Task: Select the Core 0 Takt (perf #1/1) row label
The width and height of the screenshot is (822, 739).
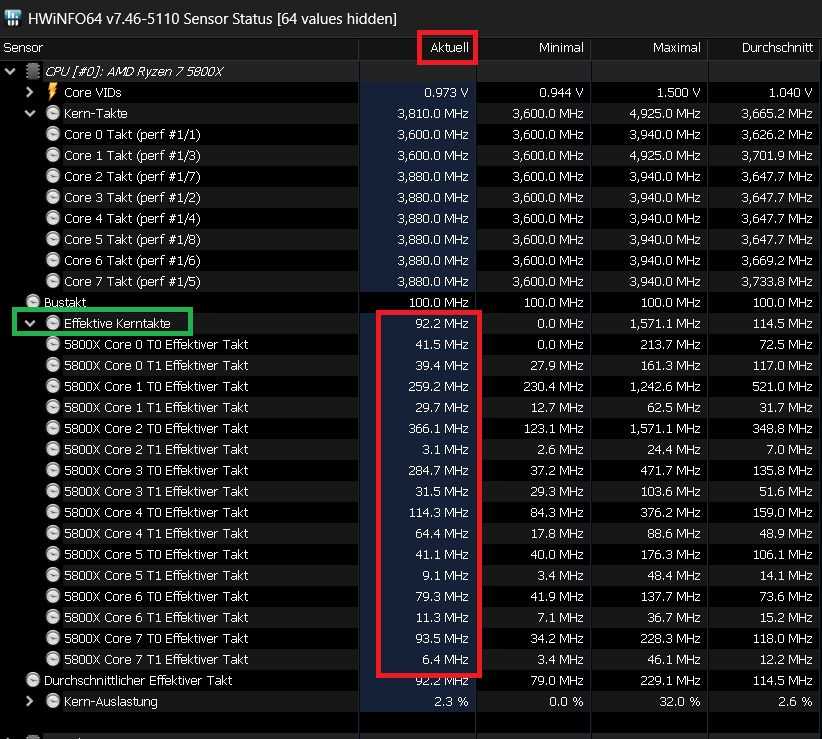Action: pos(132,135)
